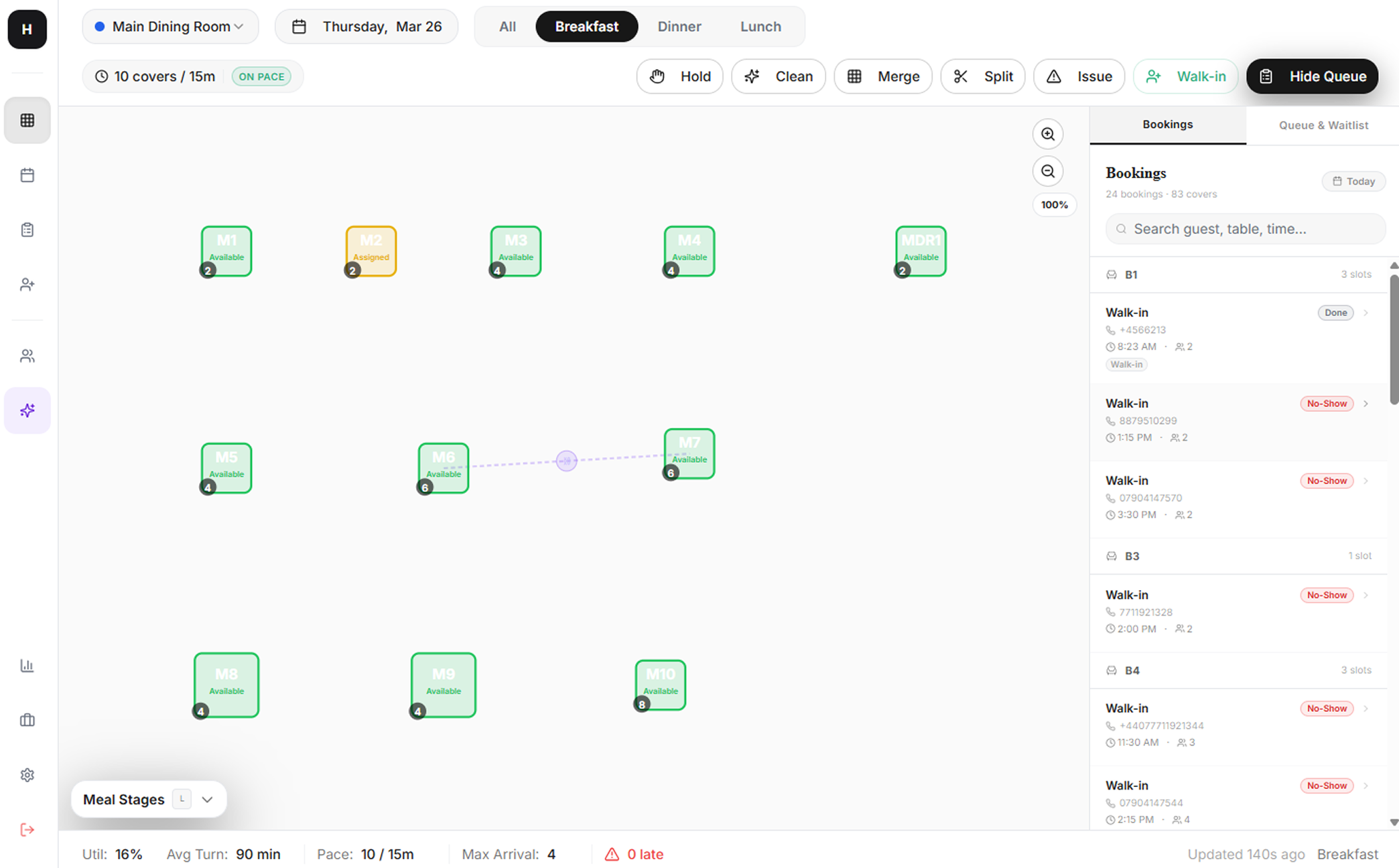Switch filter to Dinner
Image resolution: width=1399 pixels, height=868 pixels.
[679, 27]
